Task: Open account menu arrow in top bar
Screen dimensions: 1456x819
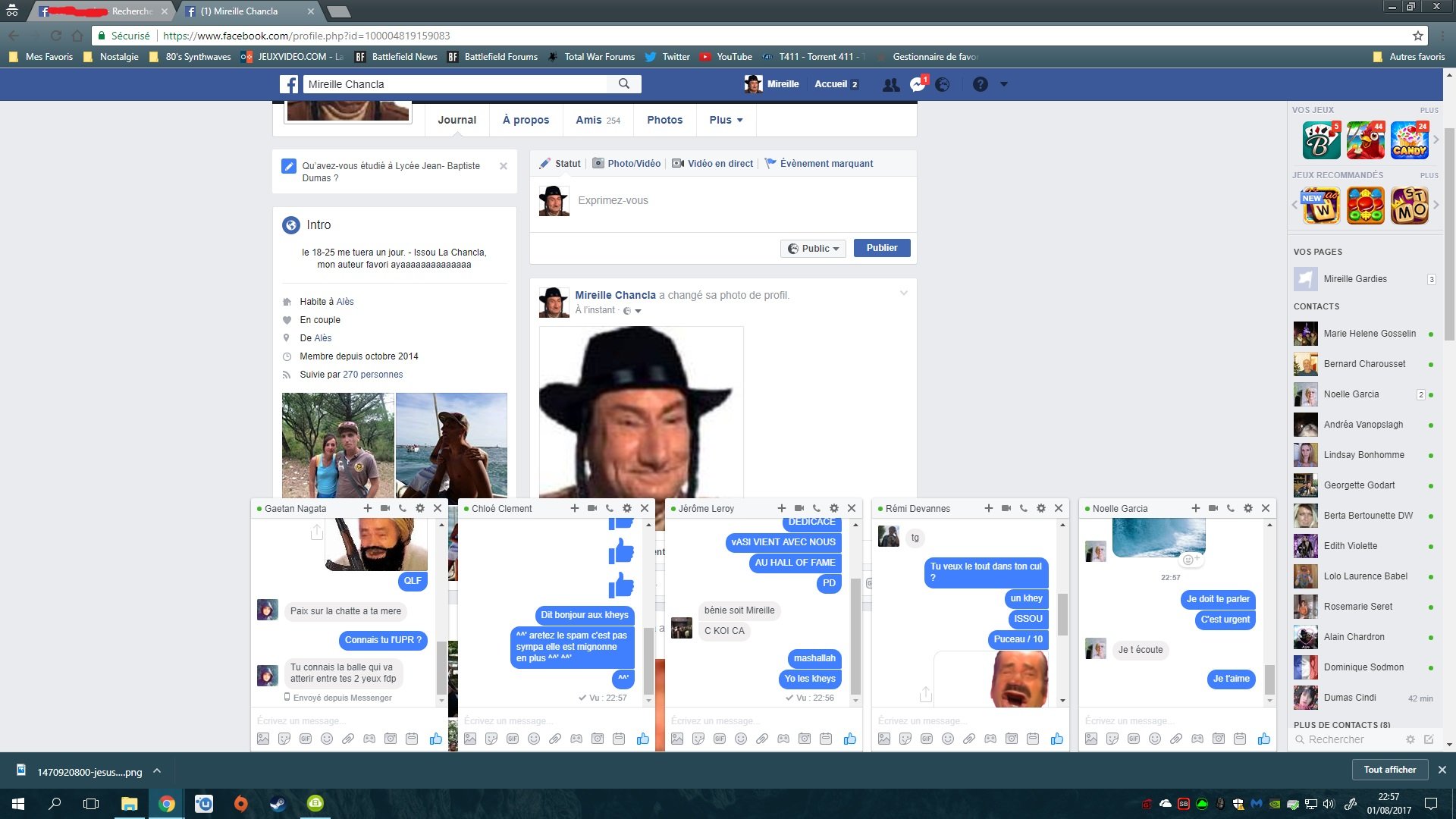Action: 1004,84
